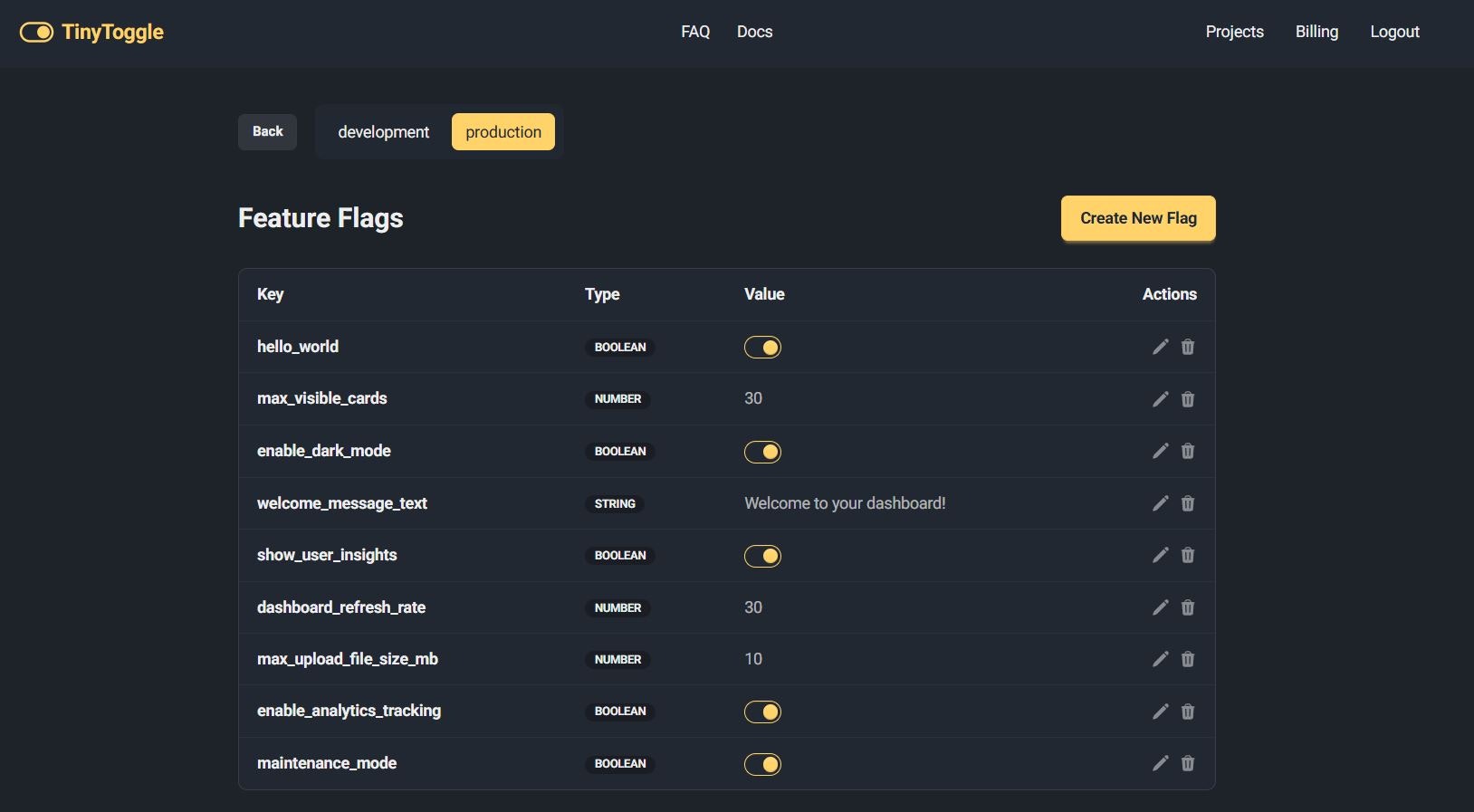Click the enable_analytics_tracking key name
The width and height of the screenshot is (1474, 812).
click(x=349, y=711)
